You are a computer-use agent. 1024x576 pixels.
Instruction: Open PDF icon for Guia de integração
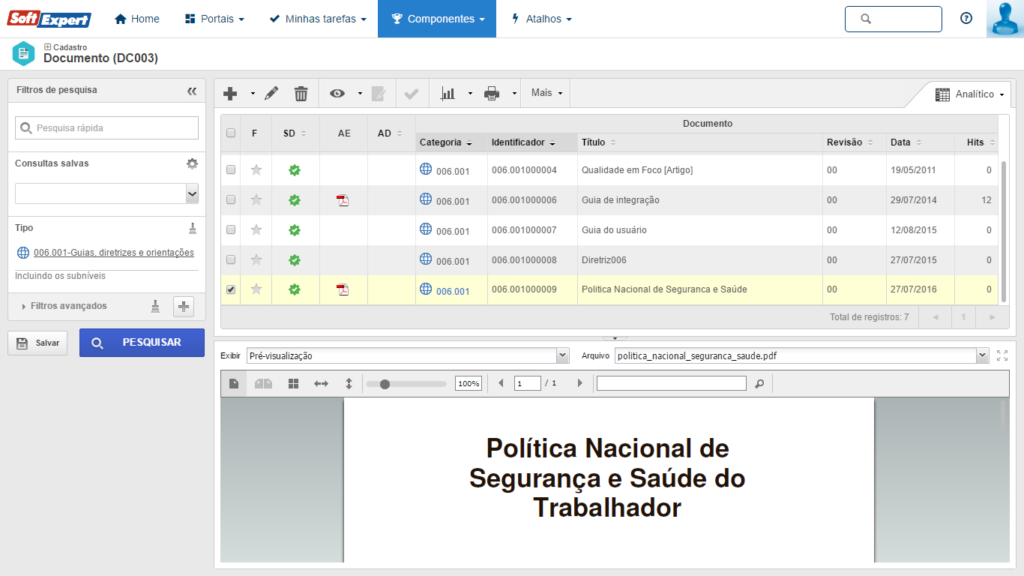(343, 200)
